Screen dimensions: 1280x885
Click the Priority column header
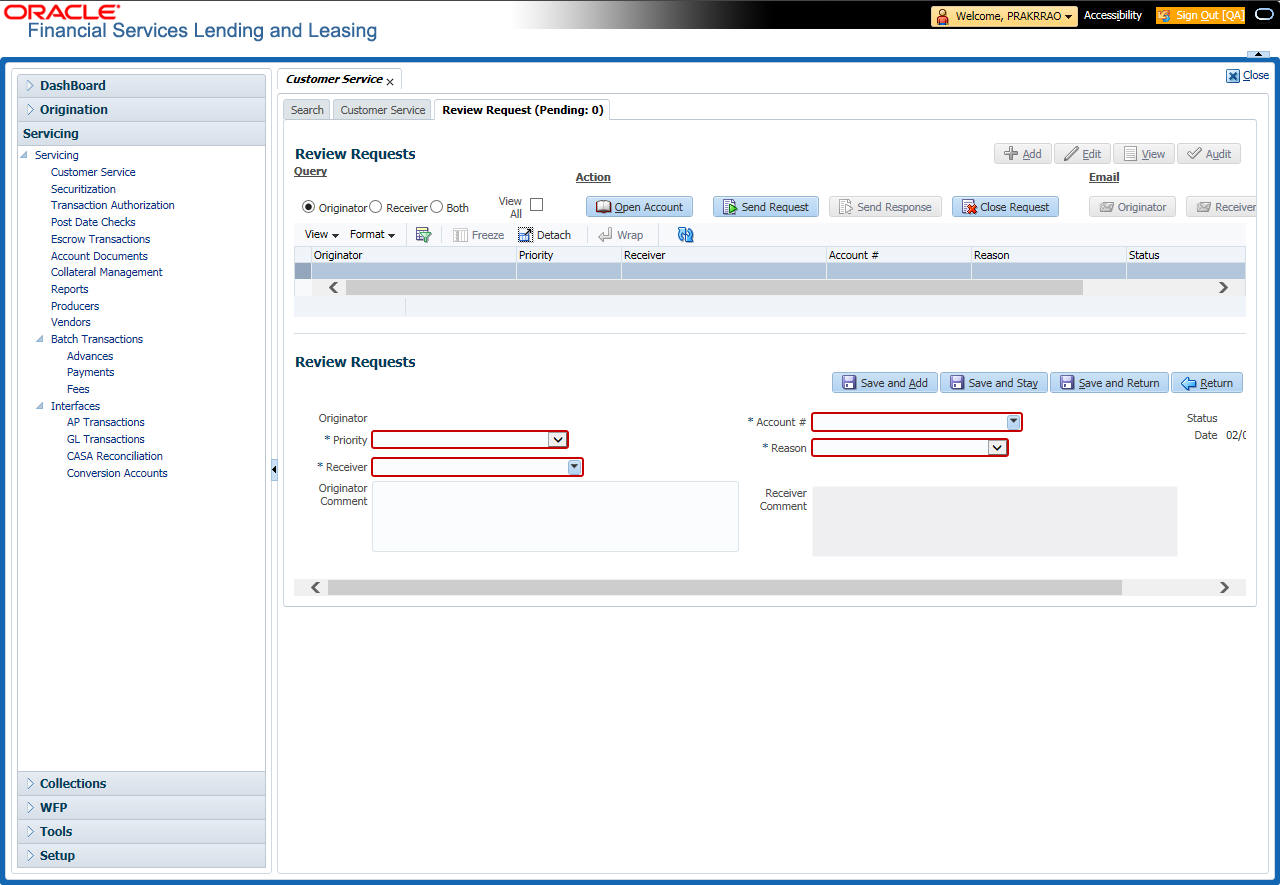(568, 255)
